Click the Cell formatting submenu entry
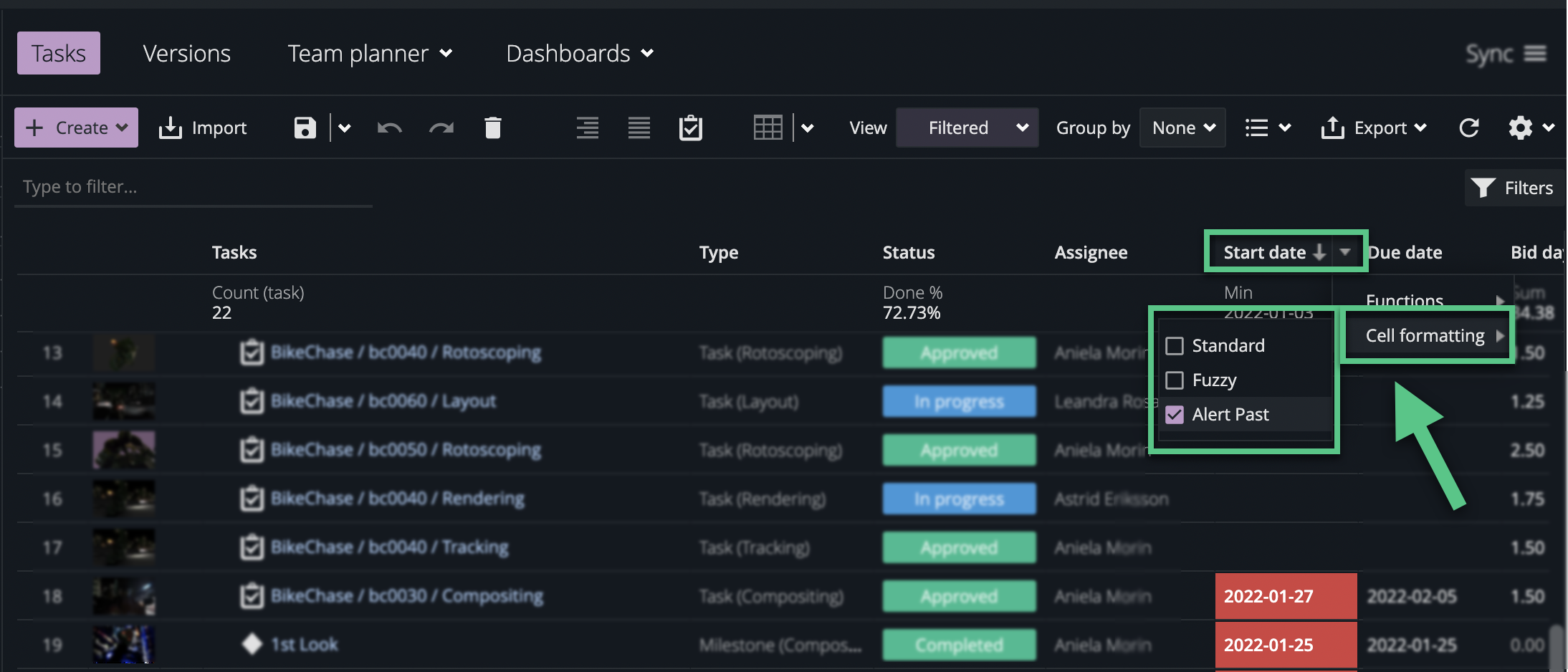The height and width of the screenshot is (672, 1568). 1427,335
